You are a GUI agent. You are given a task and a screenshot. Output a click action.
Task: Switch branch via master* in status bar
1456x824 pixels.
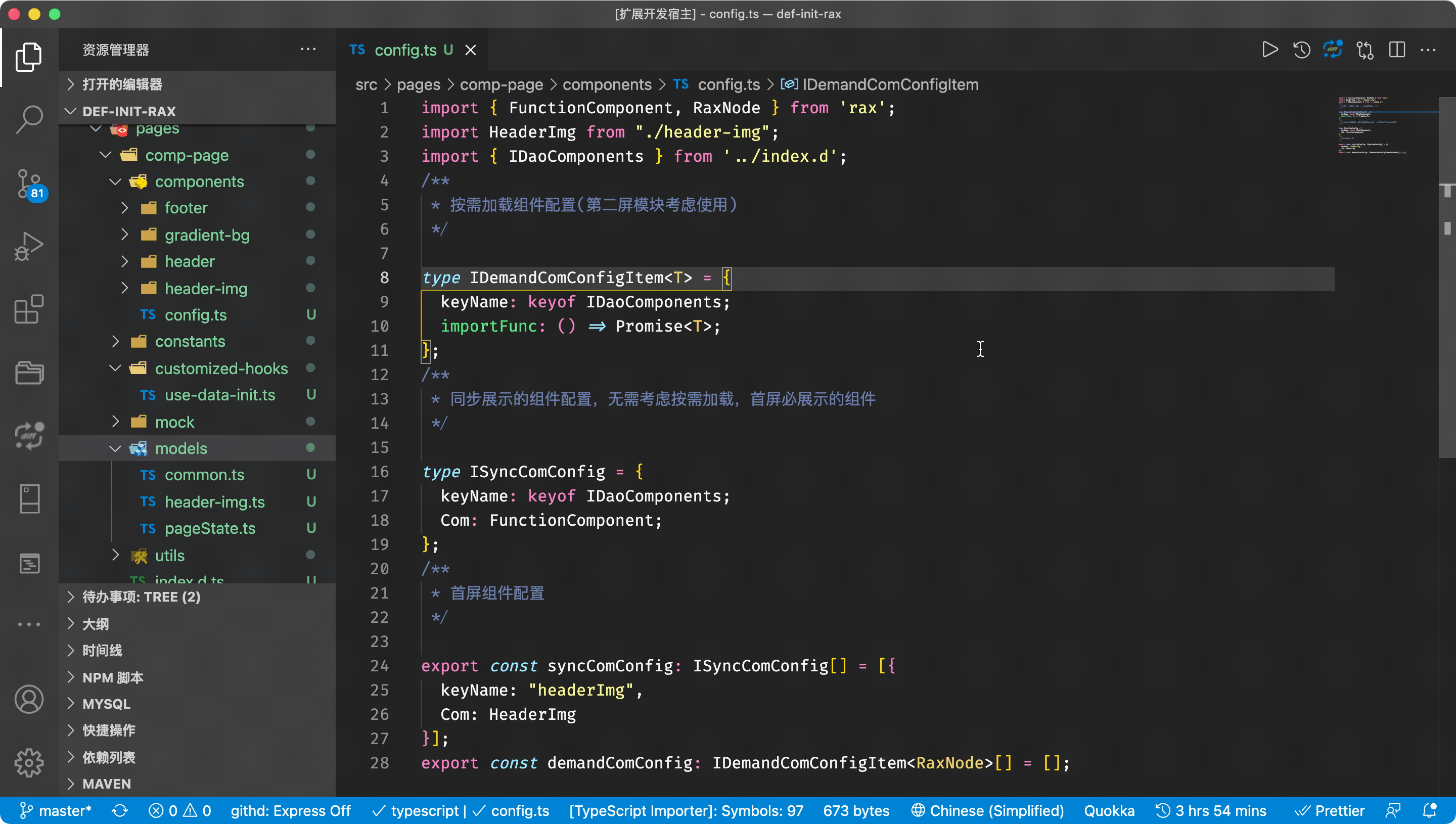coord(56,810)
